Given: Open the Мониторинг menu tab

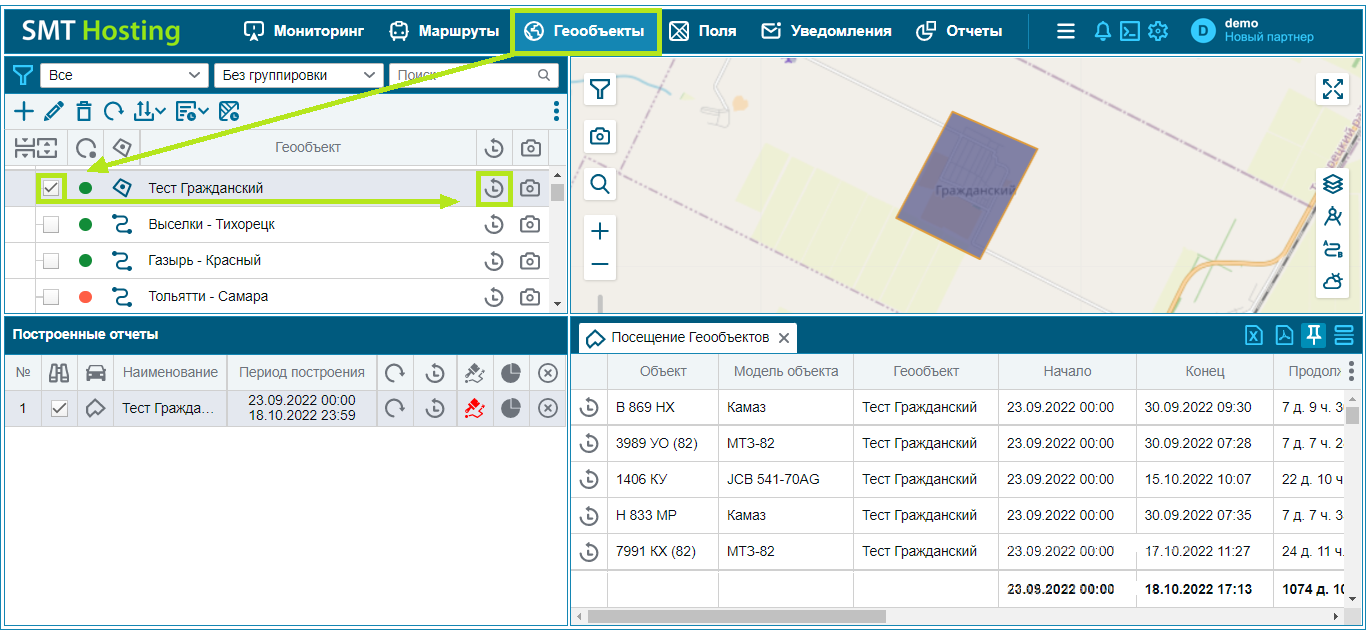Looking at the screenshot, I should (x=304, y=31).
